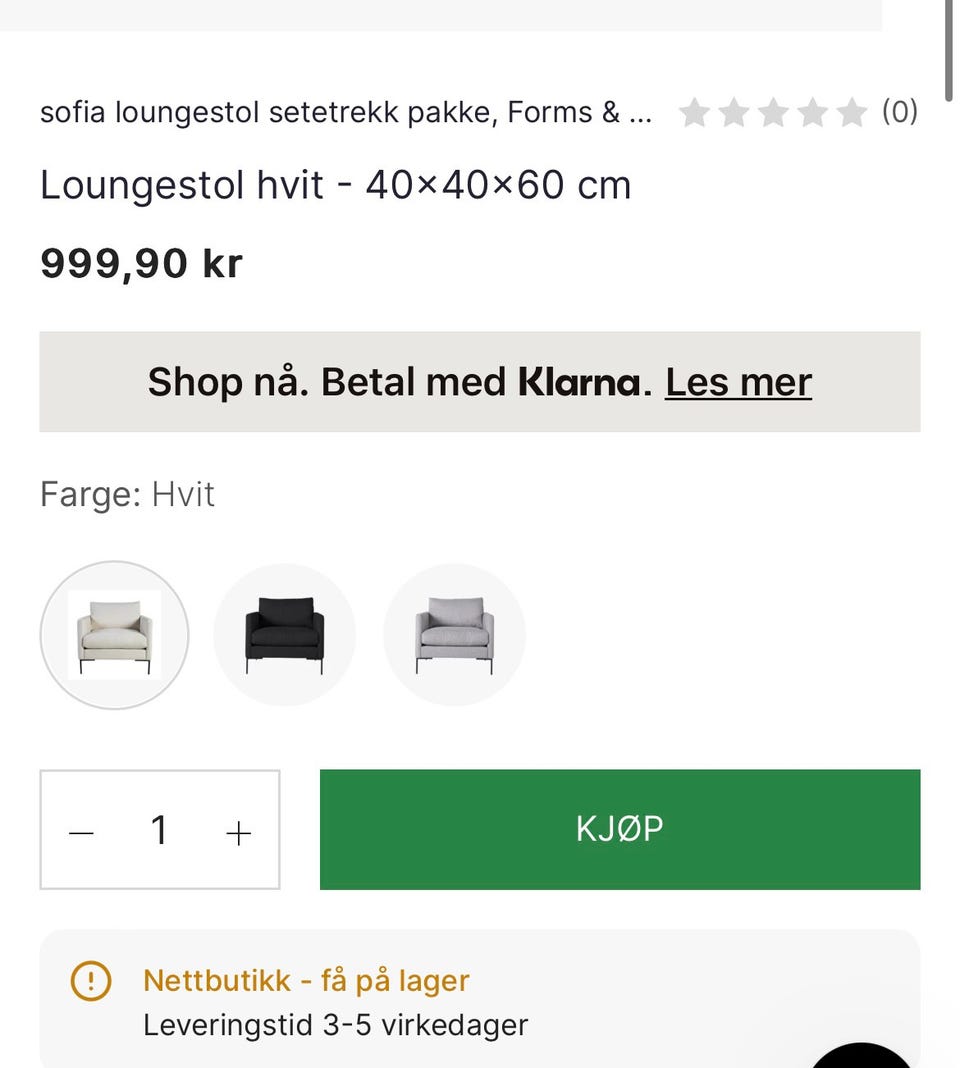
Task: Select the black armchair color option
Action: point(285,635)
